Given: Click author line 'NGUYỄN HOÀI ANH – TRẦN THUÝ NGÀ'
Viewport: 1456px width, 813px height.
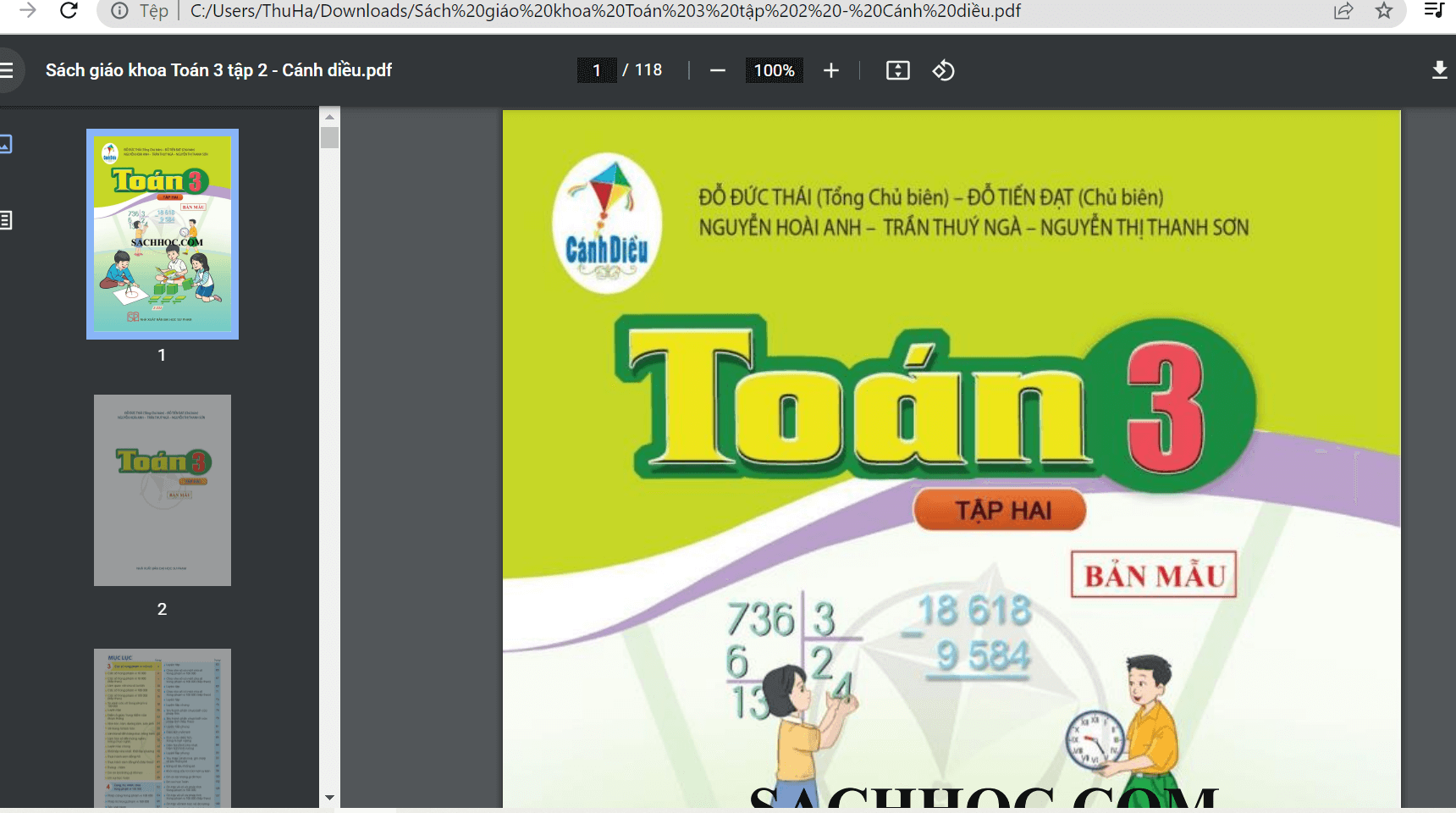Looking at the screenshot, I should coord(860,227).
